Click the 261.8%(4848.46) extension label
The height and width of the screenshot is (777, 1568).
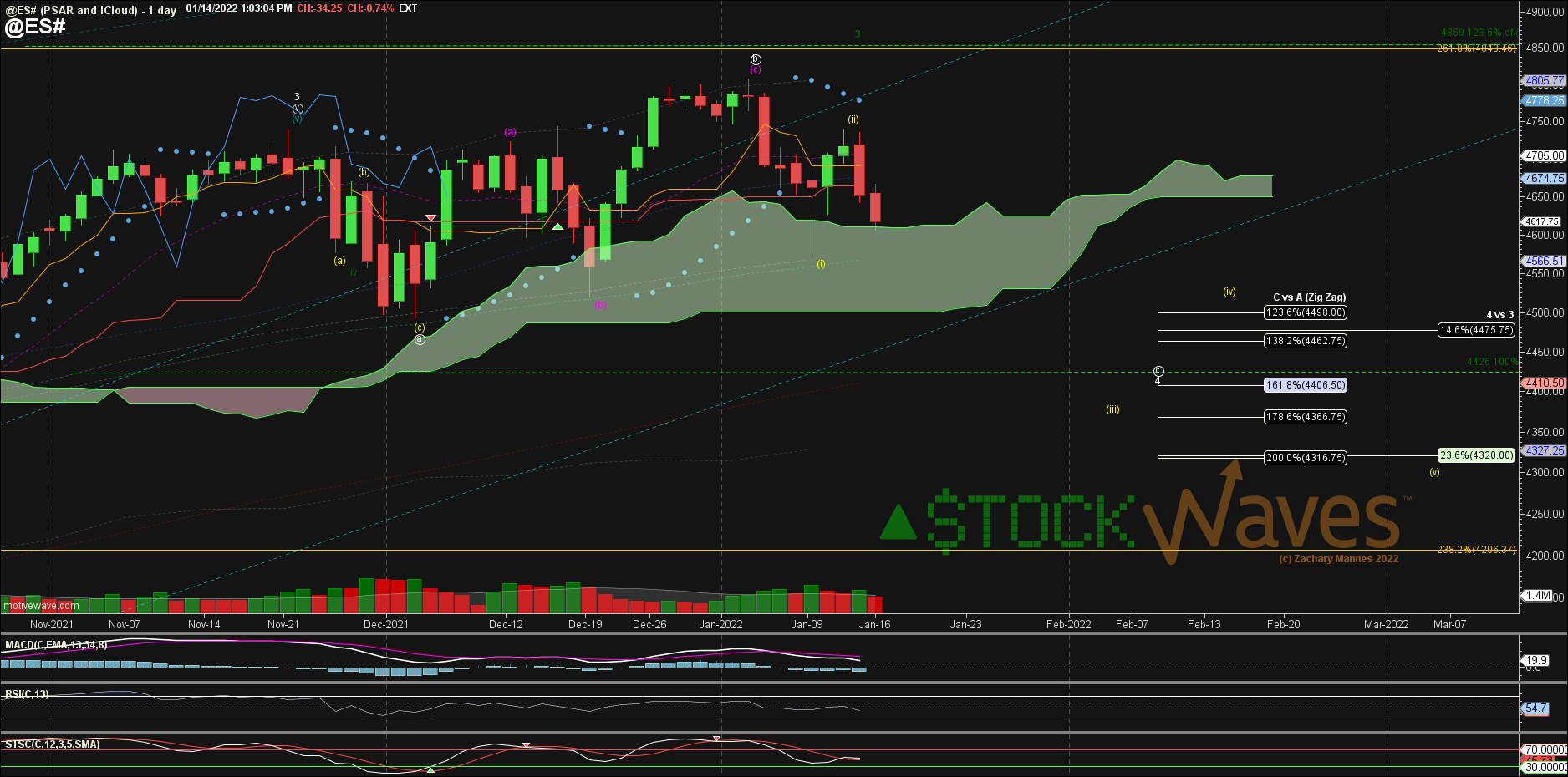tap(1476, 48)
